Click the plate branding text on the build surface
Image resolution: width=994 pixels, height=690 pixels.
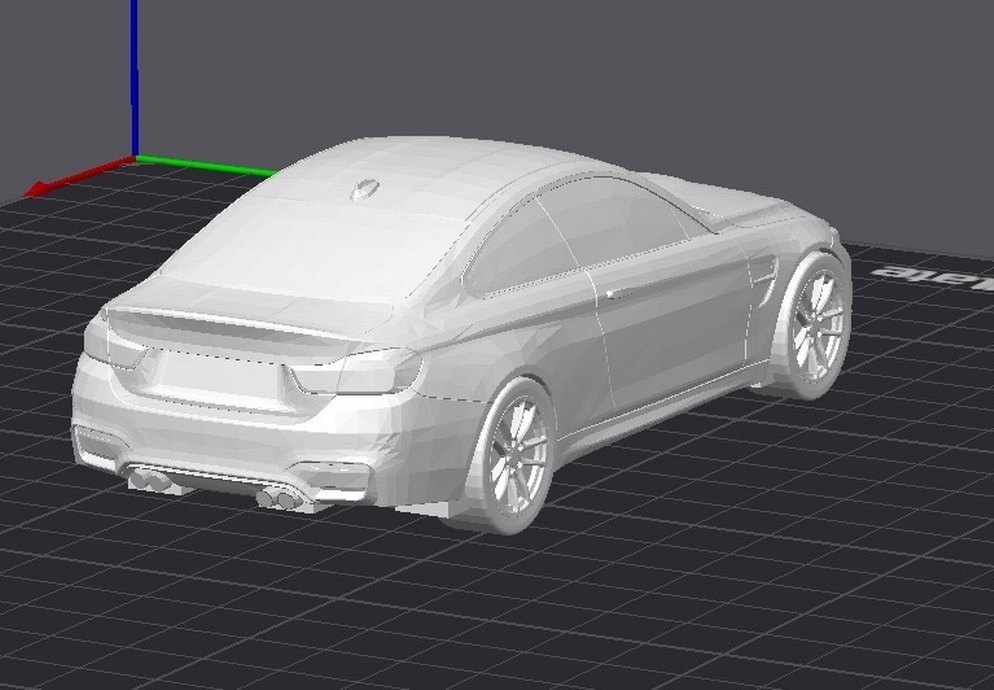coord(920,270)
